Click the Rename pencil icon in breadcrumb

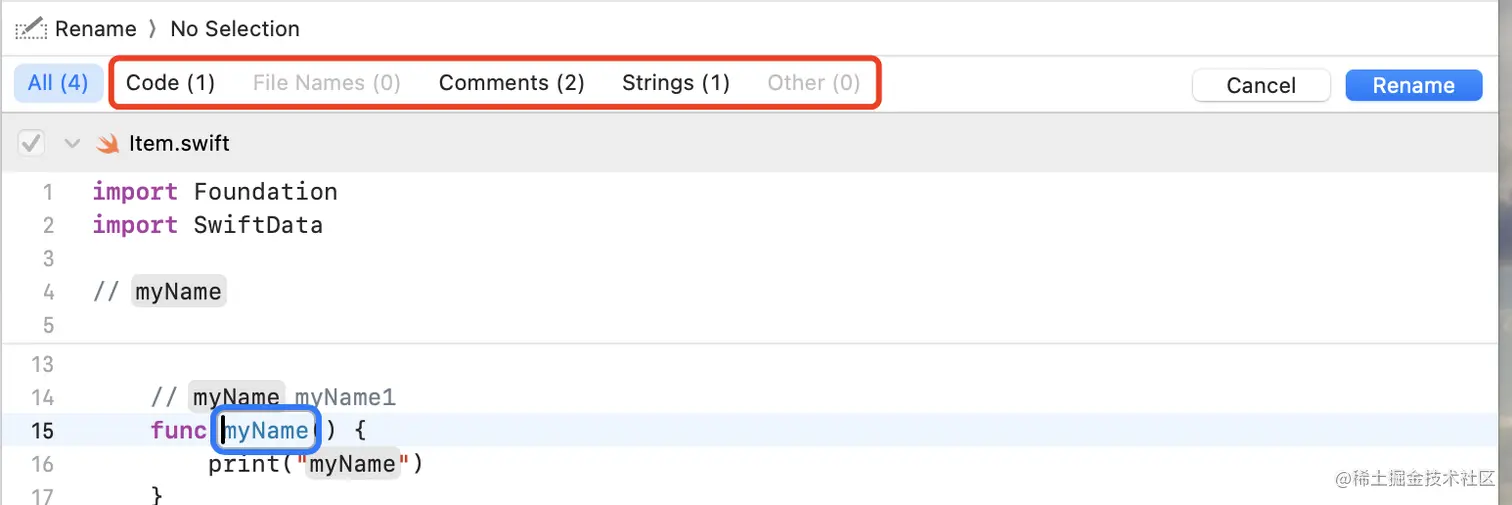(x=31, y=28)
